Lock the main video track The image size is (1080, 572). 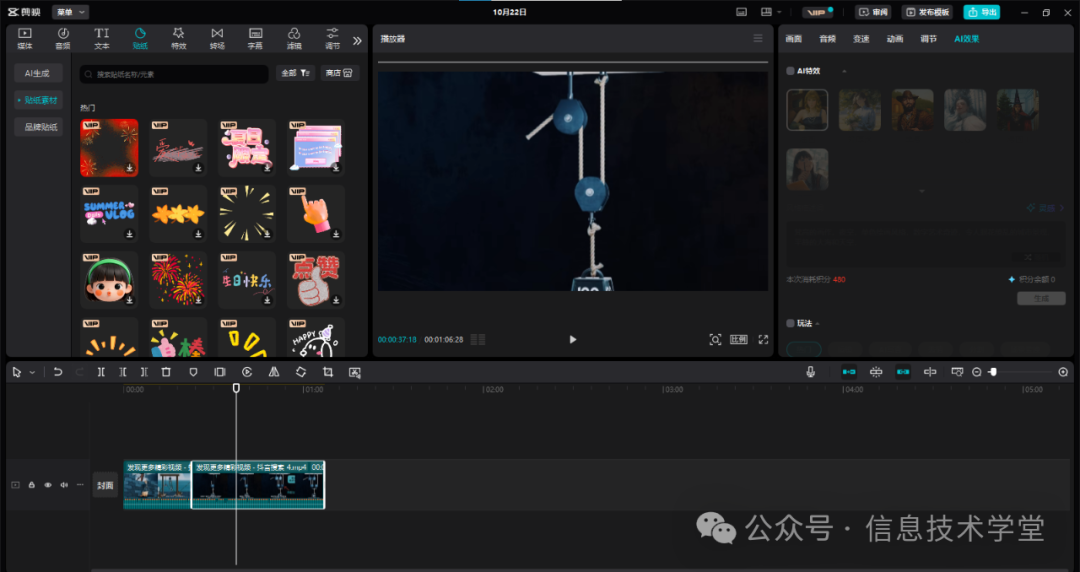[32, 485]
